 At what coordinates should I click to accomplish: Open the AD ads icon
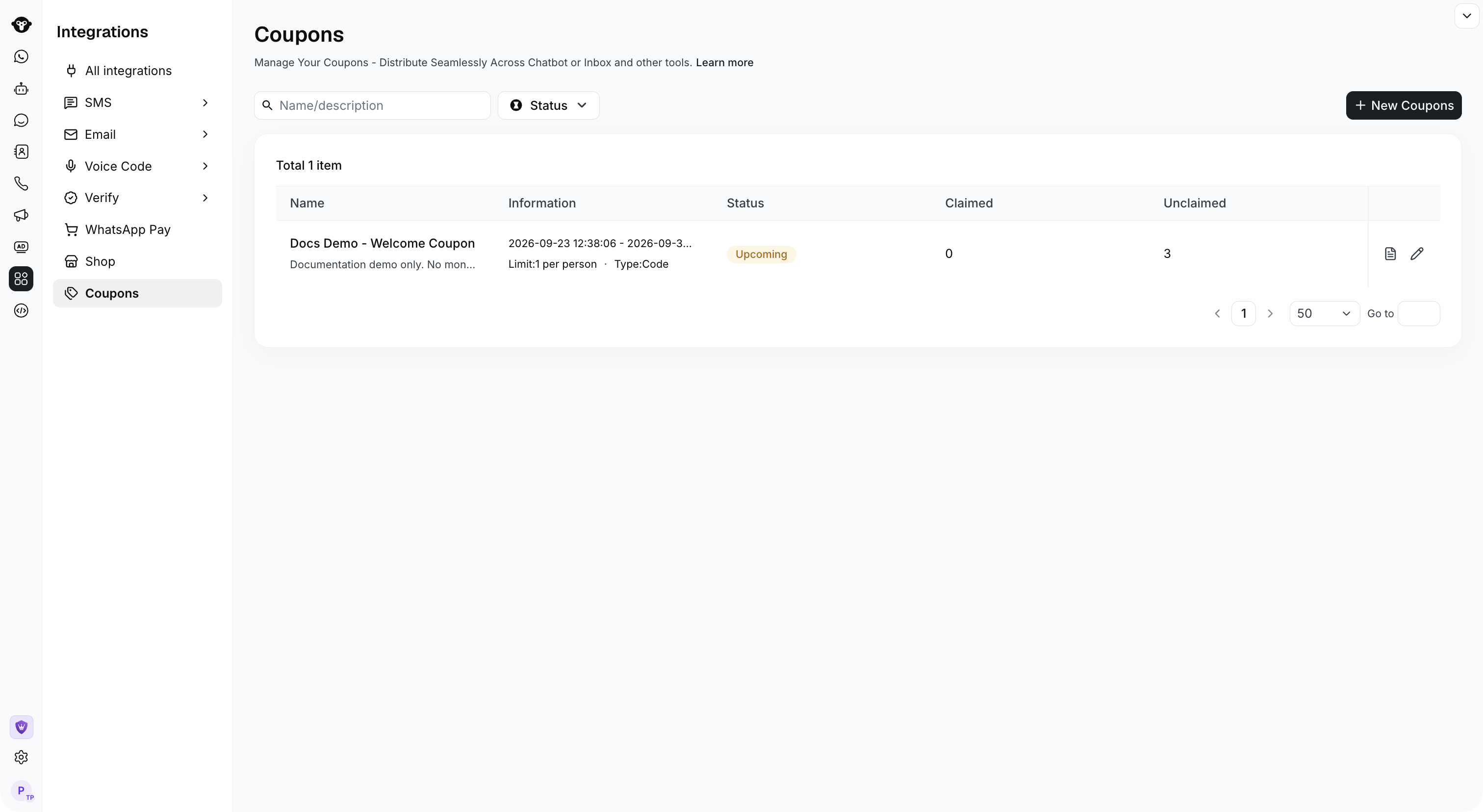(21, 247)
